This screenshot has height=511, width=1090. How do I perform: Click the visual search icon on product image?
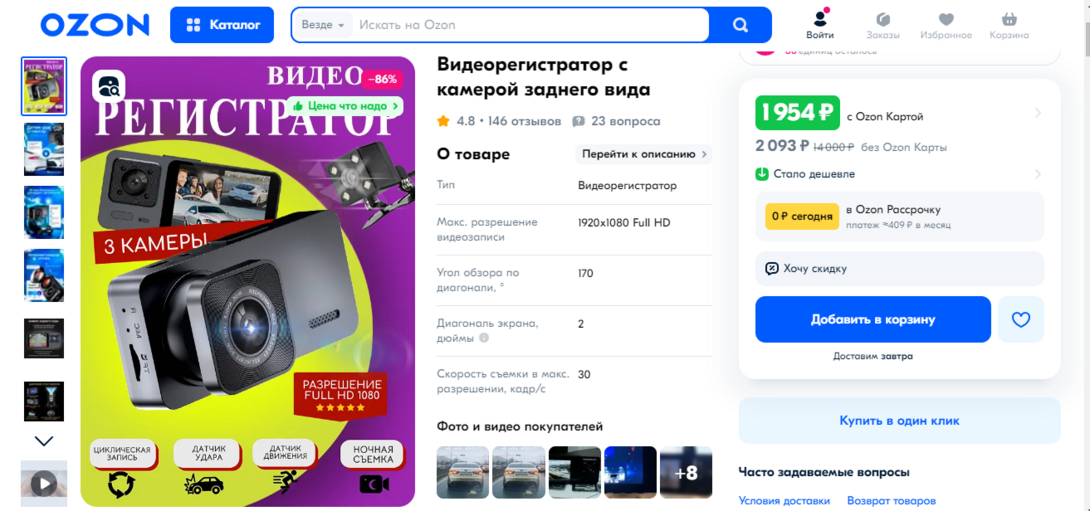point(108,86)
